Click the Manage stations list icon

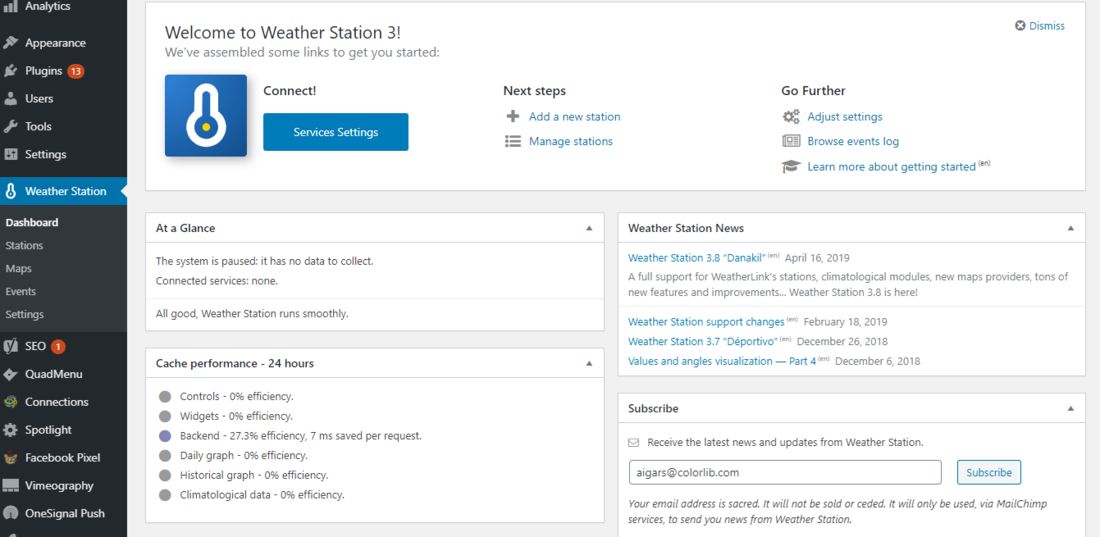pyautogui.click(x=513, y=141)
